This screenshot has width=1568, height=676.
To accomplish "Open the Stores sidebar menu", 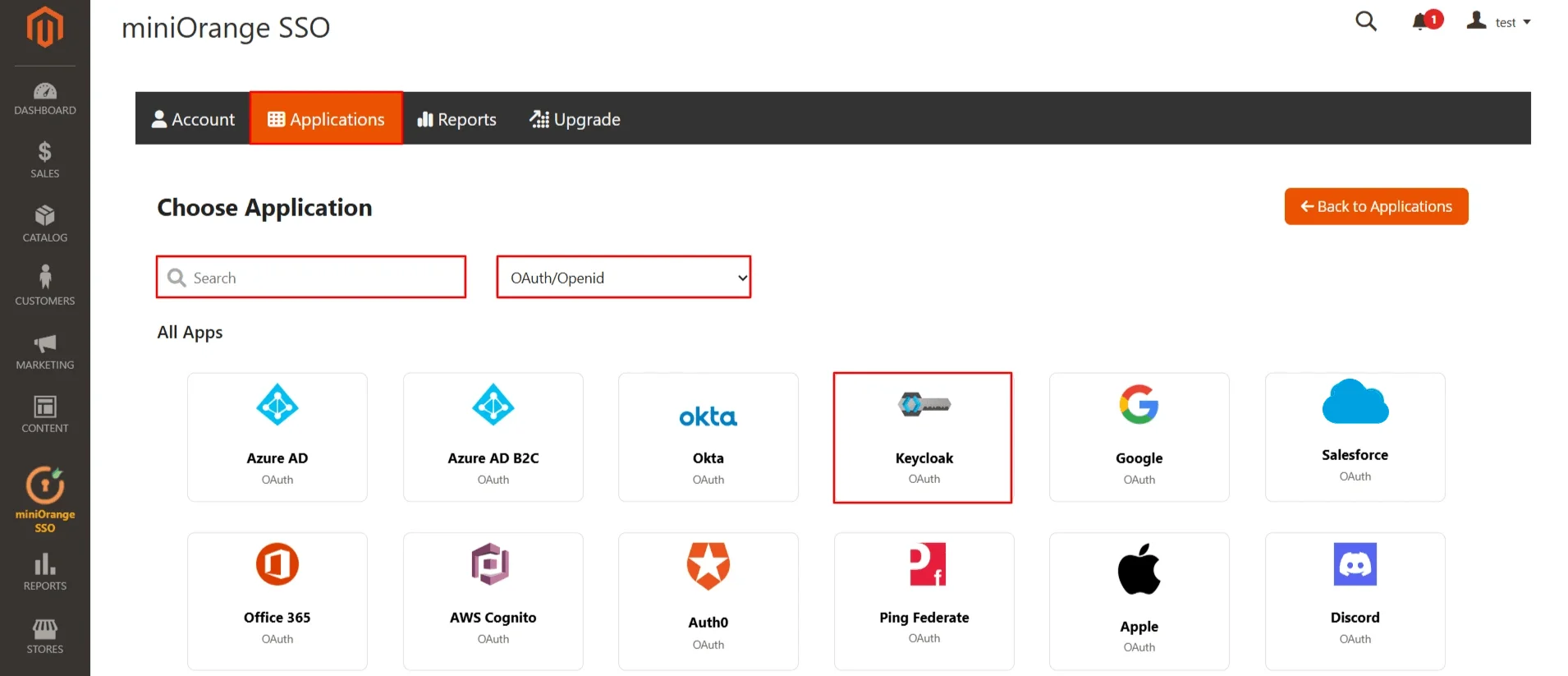I will 45,636.
